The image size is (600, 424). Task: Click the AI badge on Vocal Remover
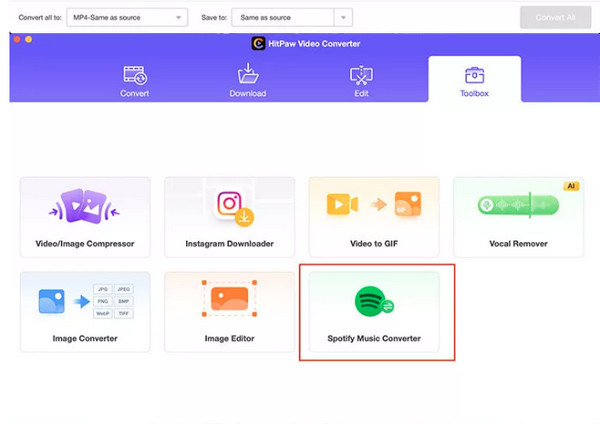pos(571,186)
